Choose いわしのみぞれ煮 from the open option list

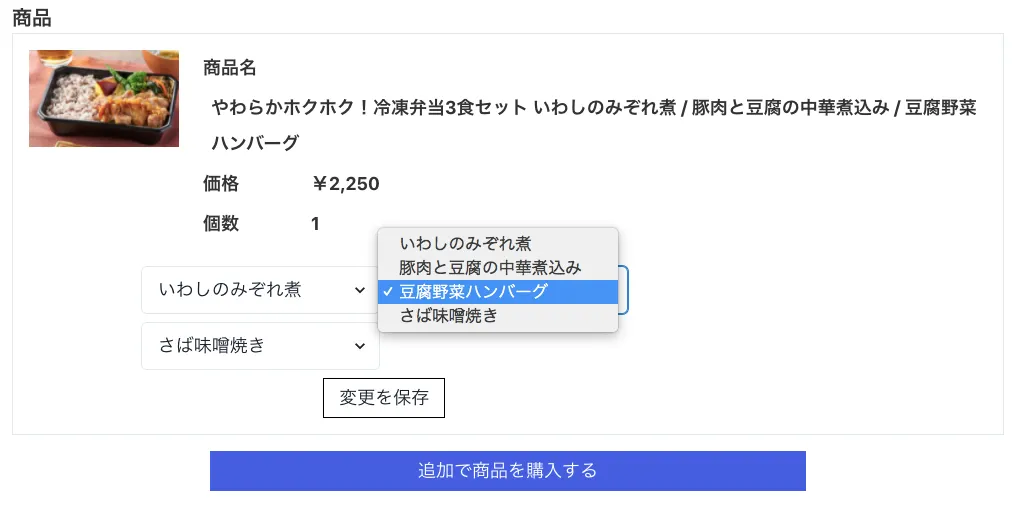(465, 243)
